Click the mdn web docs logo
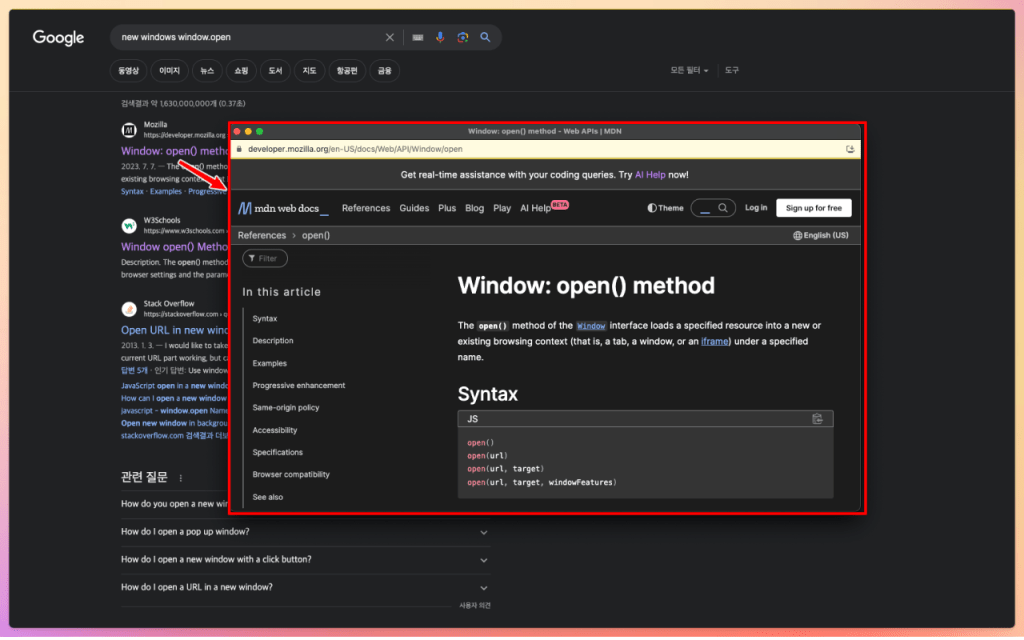The height and width of the screenshot is (640, 1024). [x=283, y=208]
